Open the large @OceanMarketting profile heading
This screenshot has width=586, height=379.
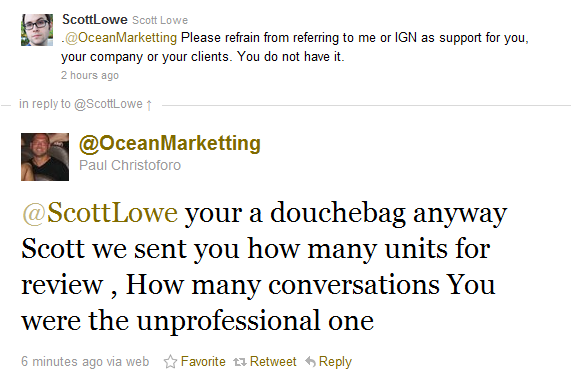point(170,143)
